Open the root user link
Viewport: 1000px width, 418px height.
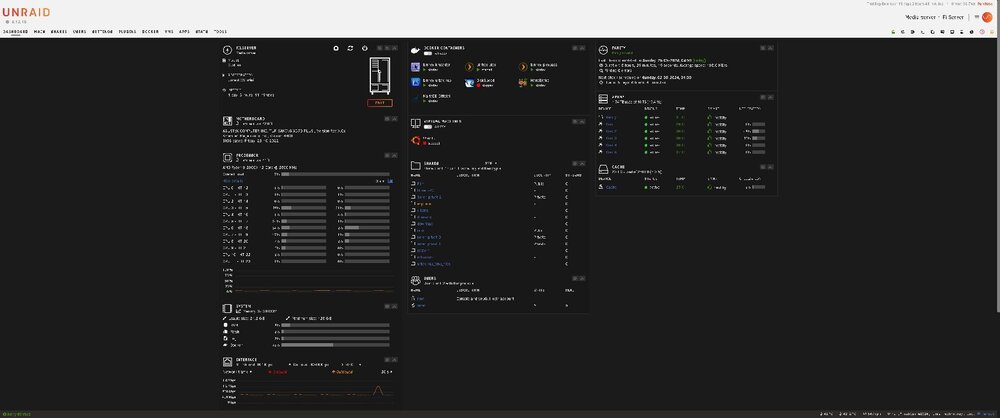420,299
